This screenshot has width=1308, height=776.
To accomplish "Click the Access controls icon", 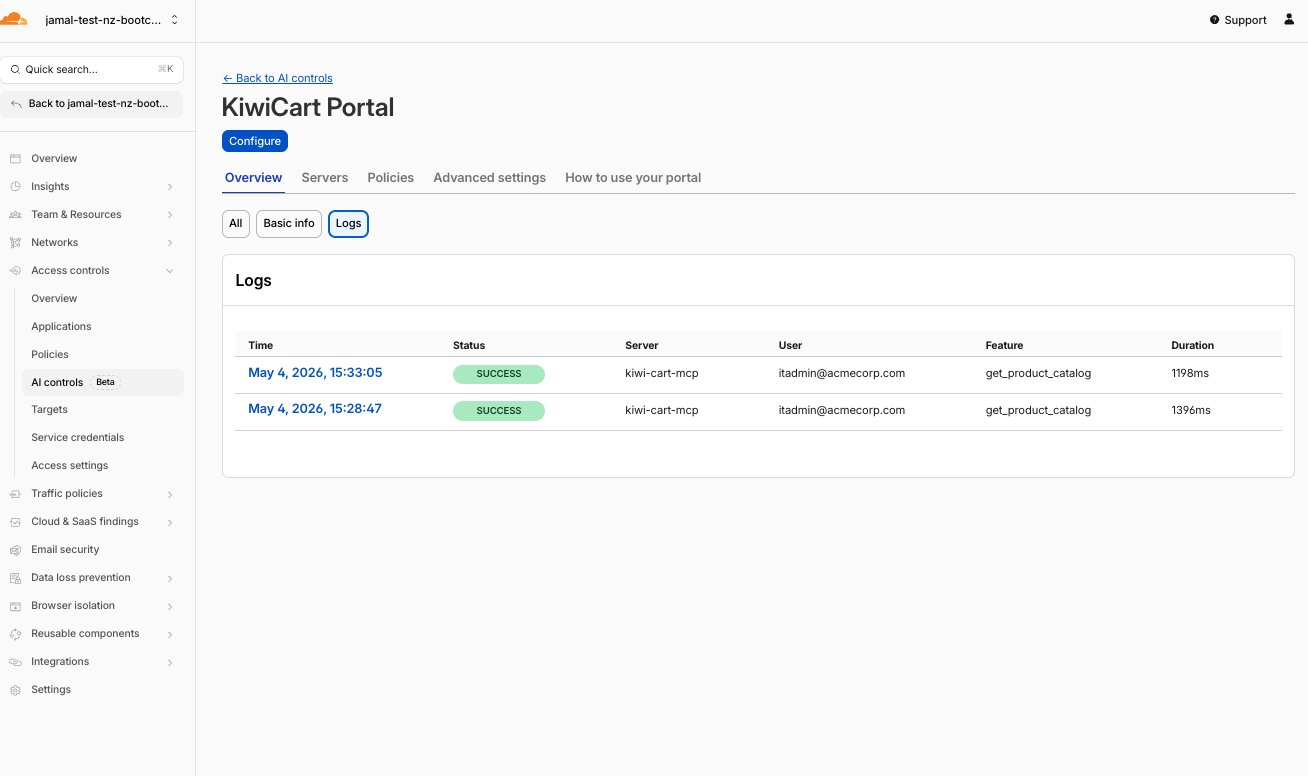I will [15, 271].
